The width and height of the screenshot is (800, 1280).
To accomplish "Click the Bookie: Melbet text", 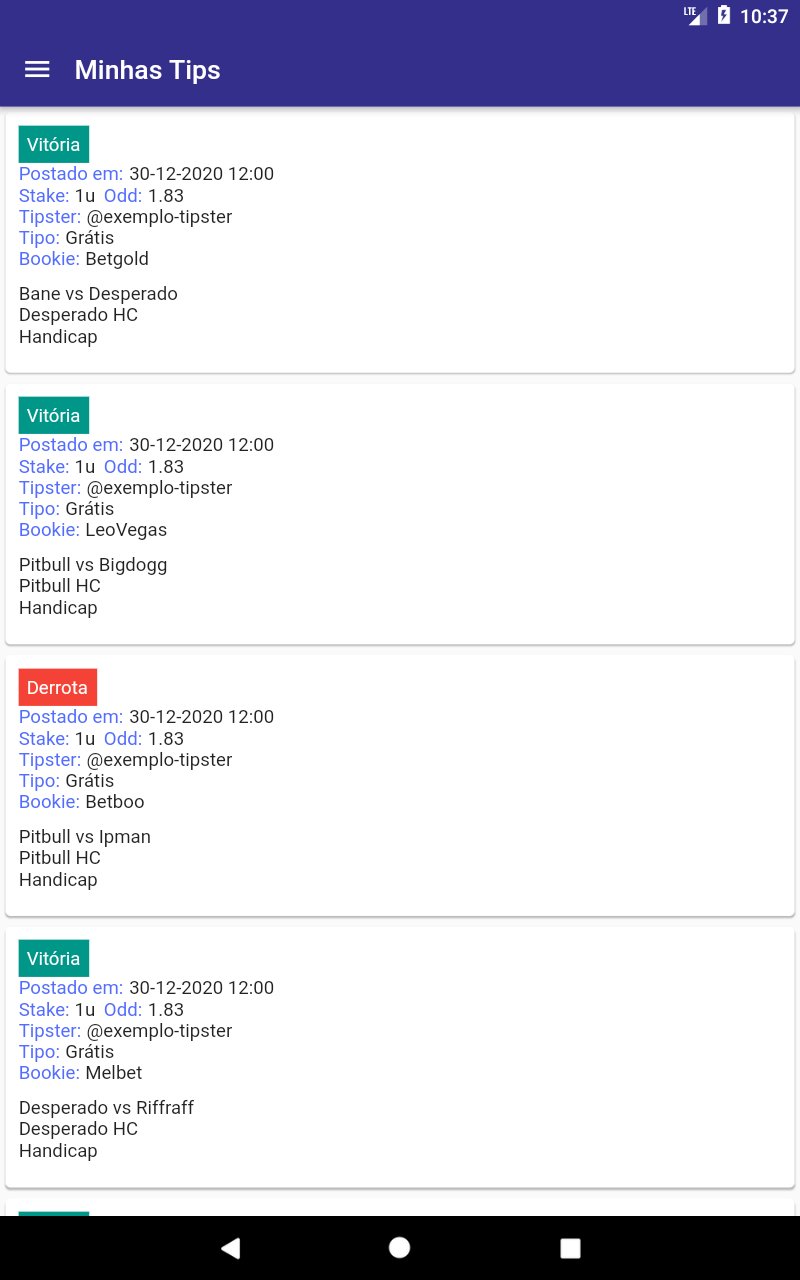I will pyautogui.click(x=81, y=1073).
